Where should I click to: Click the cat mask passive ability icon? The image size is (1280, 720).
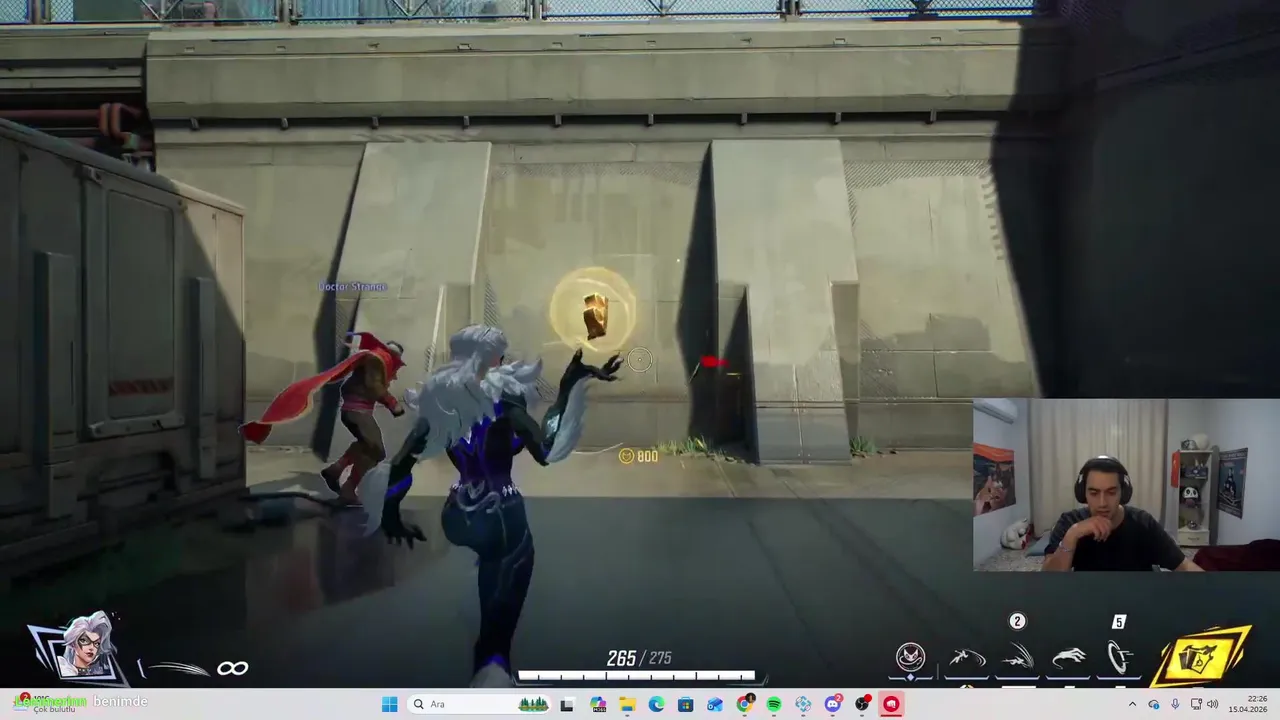[910, 657]
